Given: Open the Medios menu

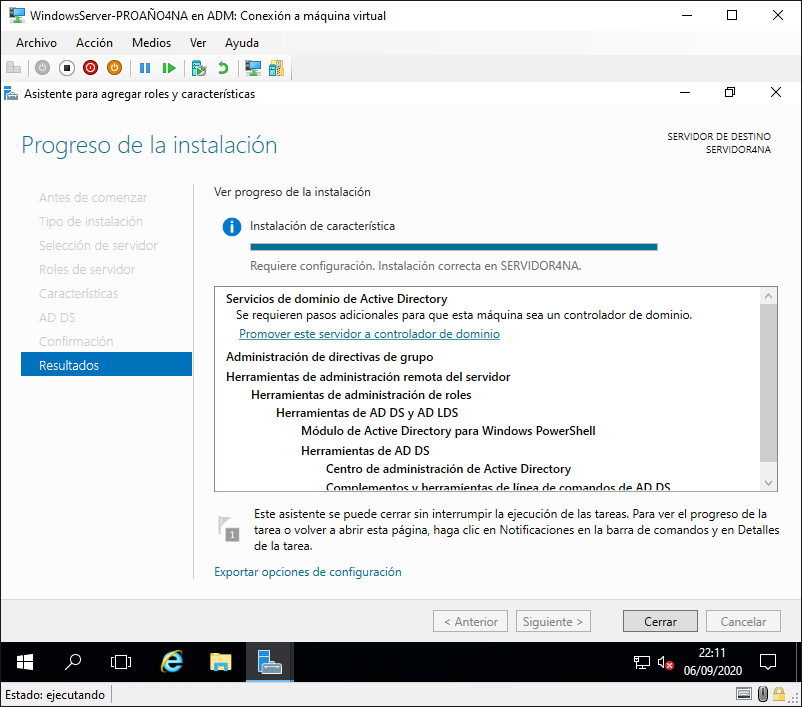Looking at the screenshot, I should point(151,43).
